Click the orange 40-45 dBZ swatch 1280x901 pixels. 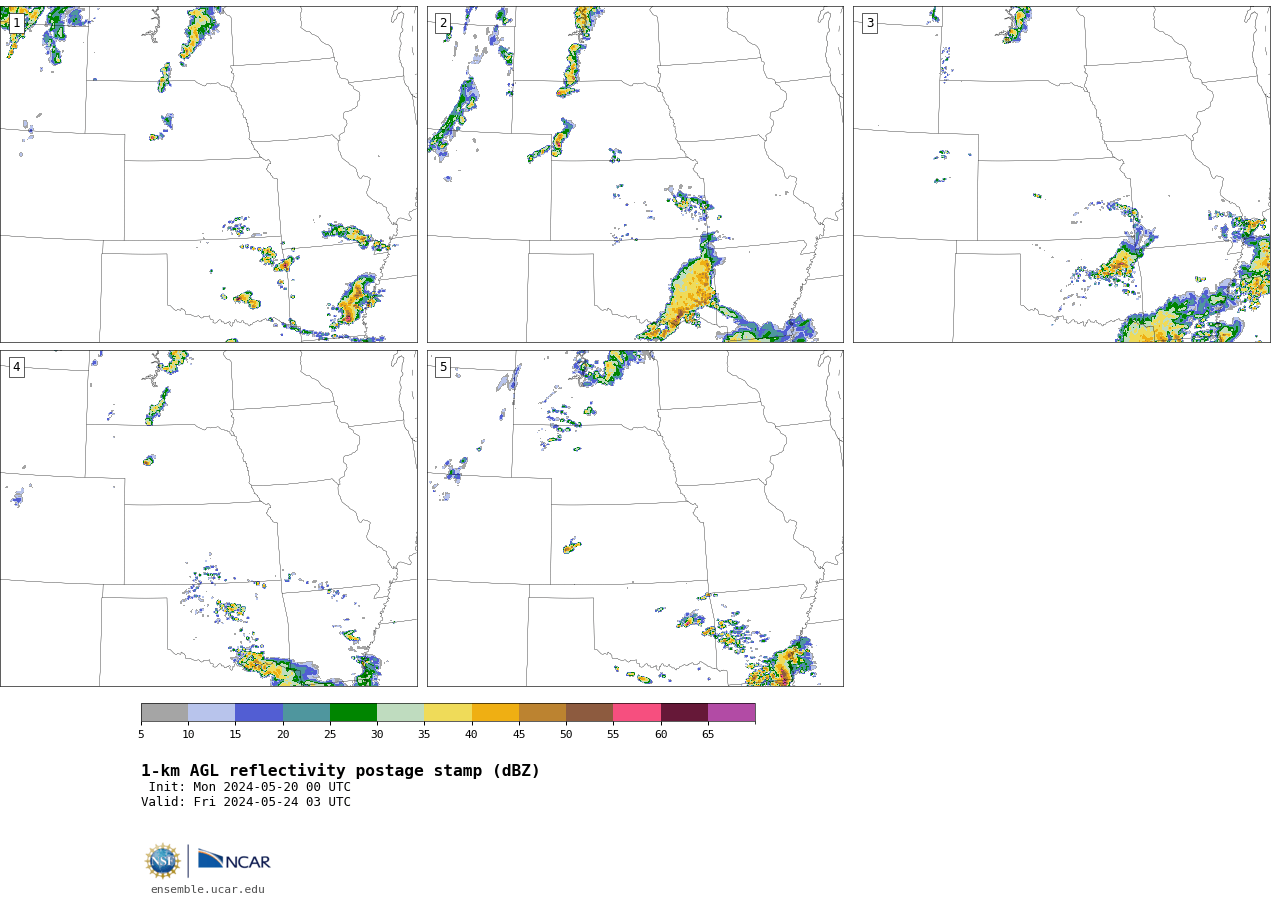495,713
